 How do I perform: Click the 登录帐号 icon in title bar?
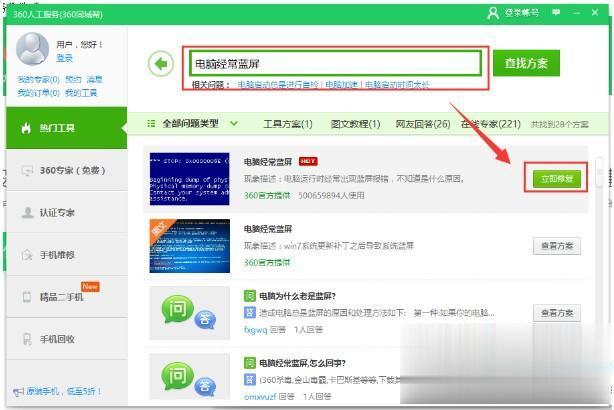(492, 13)
